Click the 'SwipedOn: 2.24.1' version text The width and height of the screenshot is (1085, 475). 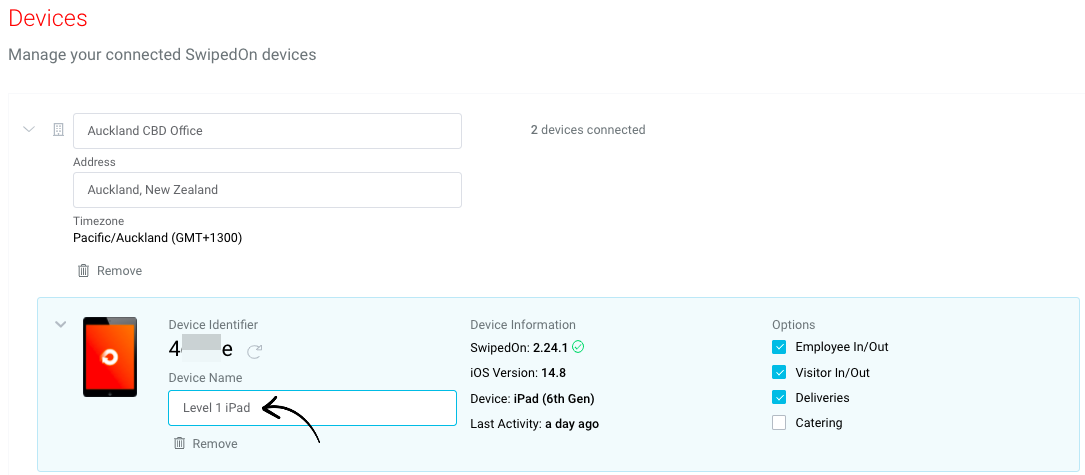[x=520, y=347]
